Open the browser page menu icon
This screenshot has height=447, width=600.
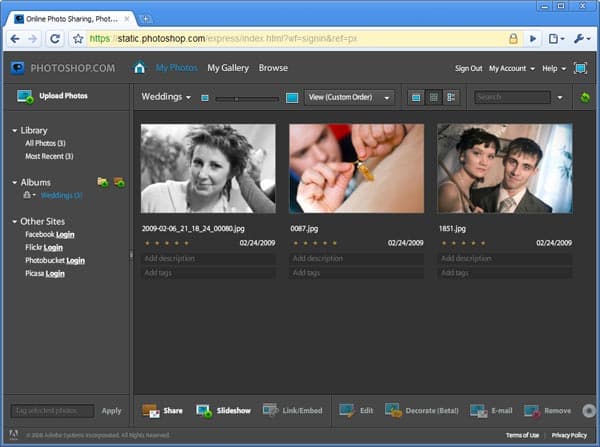click(556, 39)
